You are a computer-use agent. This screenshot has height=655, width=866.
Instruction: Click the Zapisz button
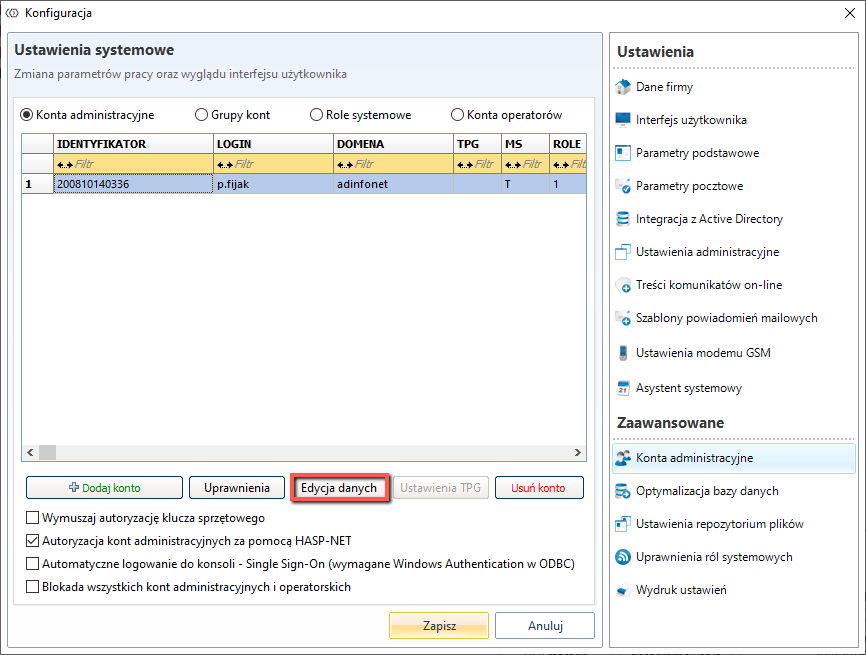click(x=439, y=626)
